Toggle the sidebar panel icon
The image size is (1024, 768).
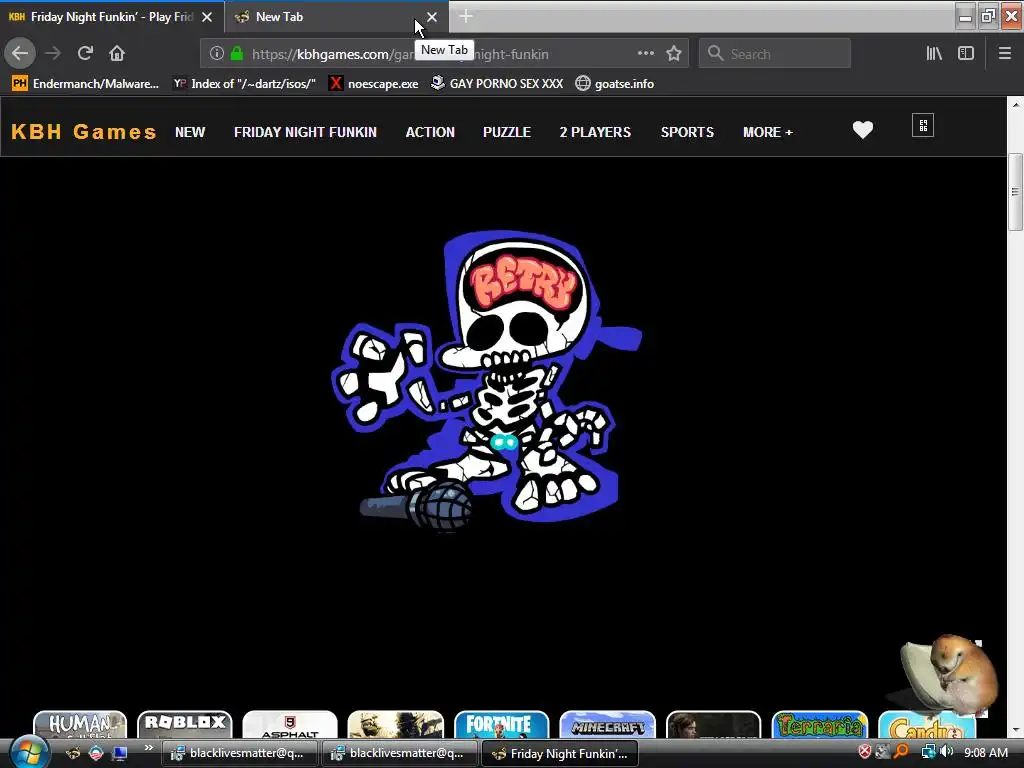pos(966,54)
